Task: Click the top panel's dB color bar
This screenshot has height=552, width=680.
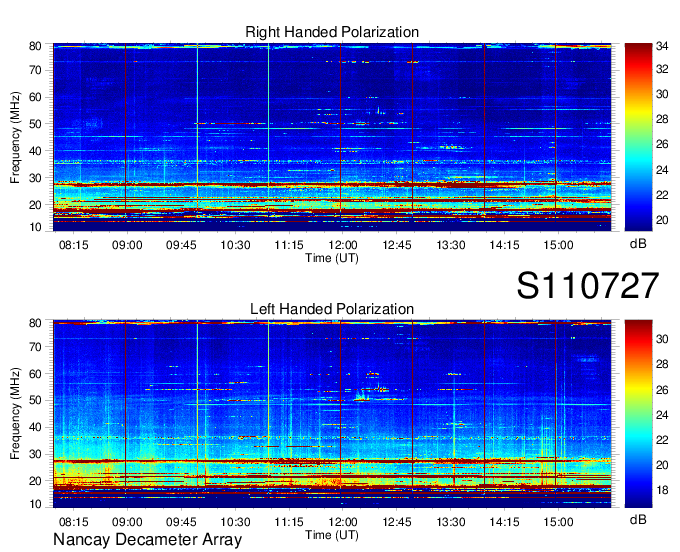Action: [x=638, y=137]
